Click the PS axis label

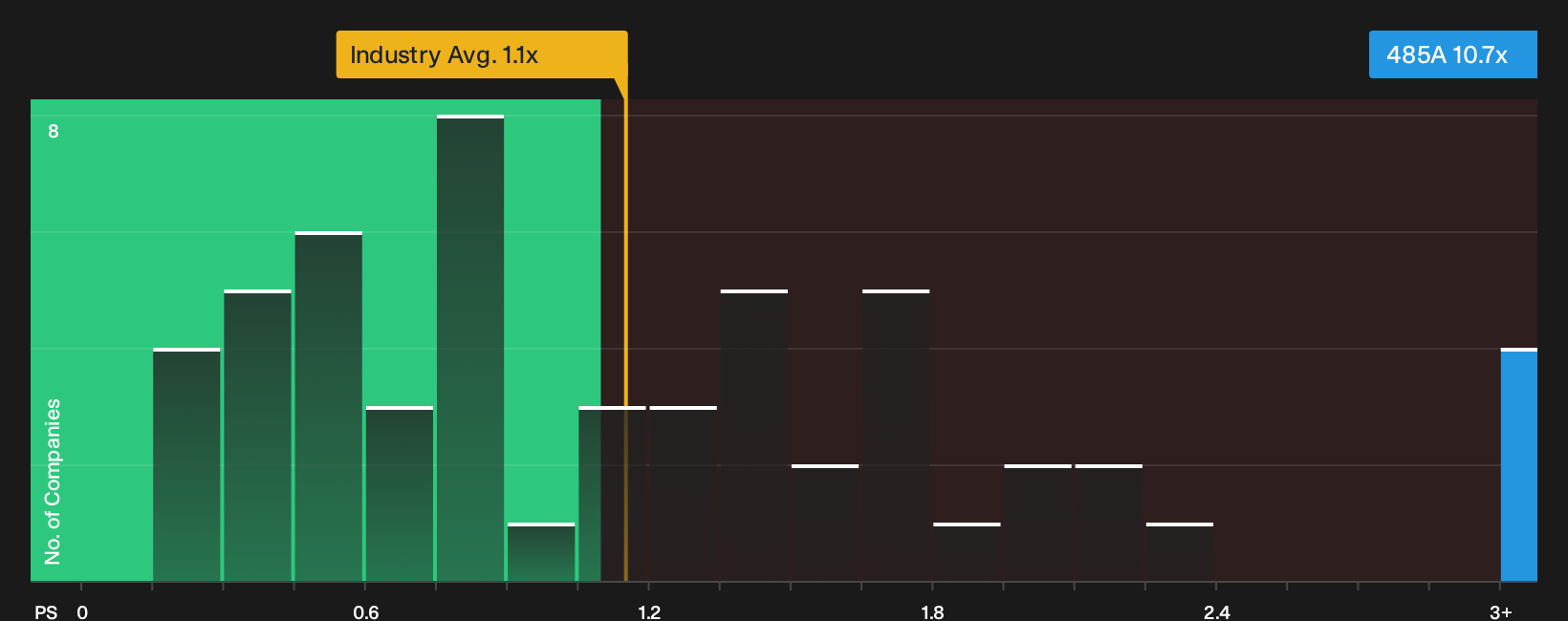pyautogui.click(x=46, y=611)
